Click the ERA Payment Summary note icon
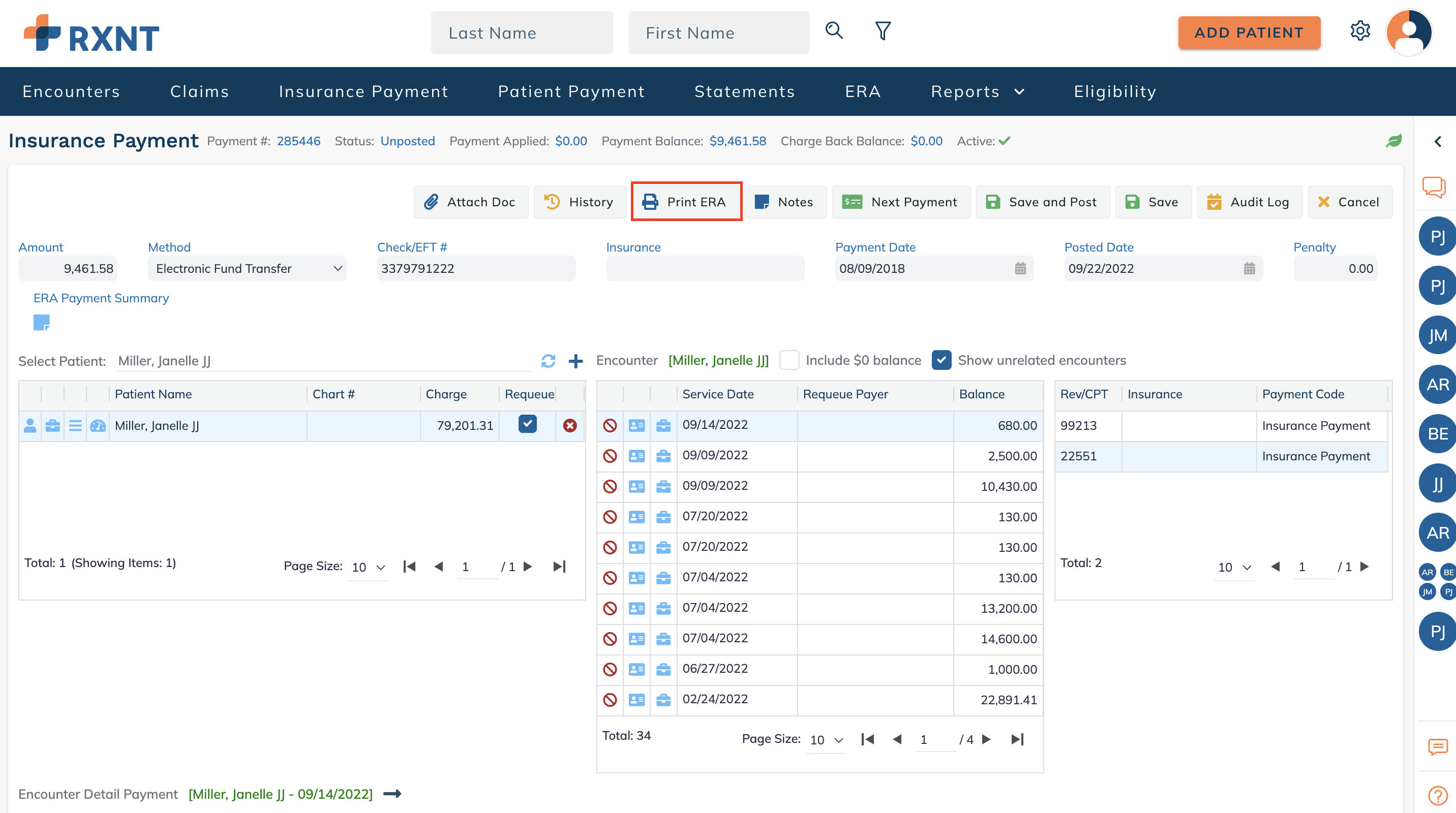 [41, 323]
